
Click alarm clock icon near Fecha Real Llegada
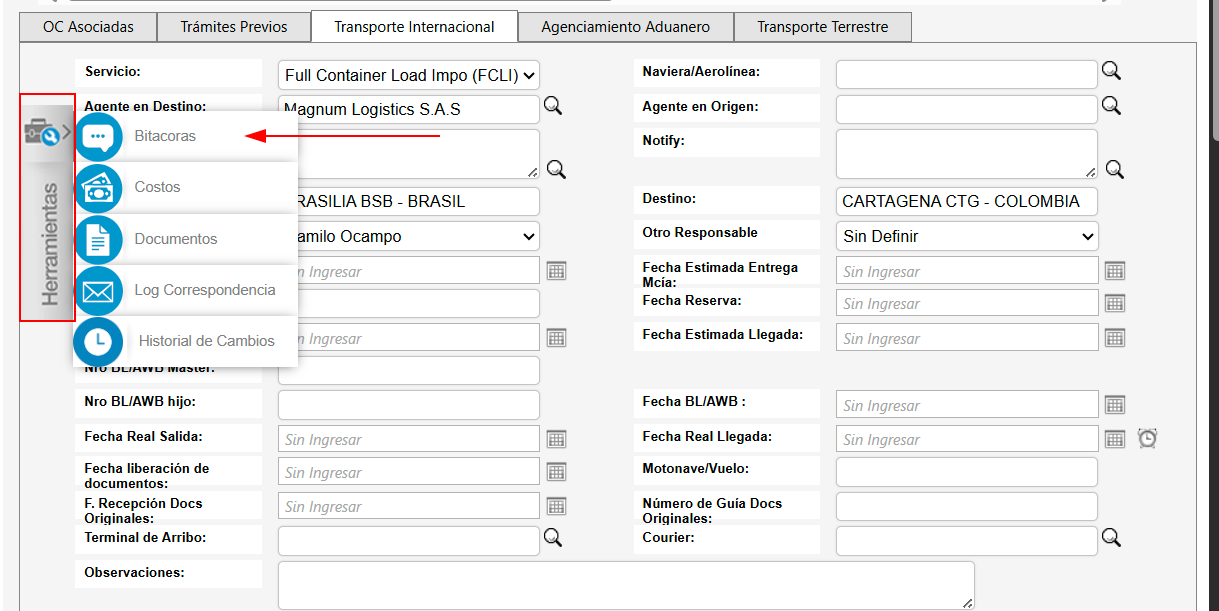pos(1148,438)
